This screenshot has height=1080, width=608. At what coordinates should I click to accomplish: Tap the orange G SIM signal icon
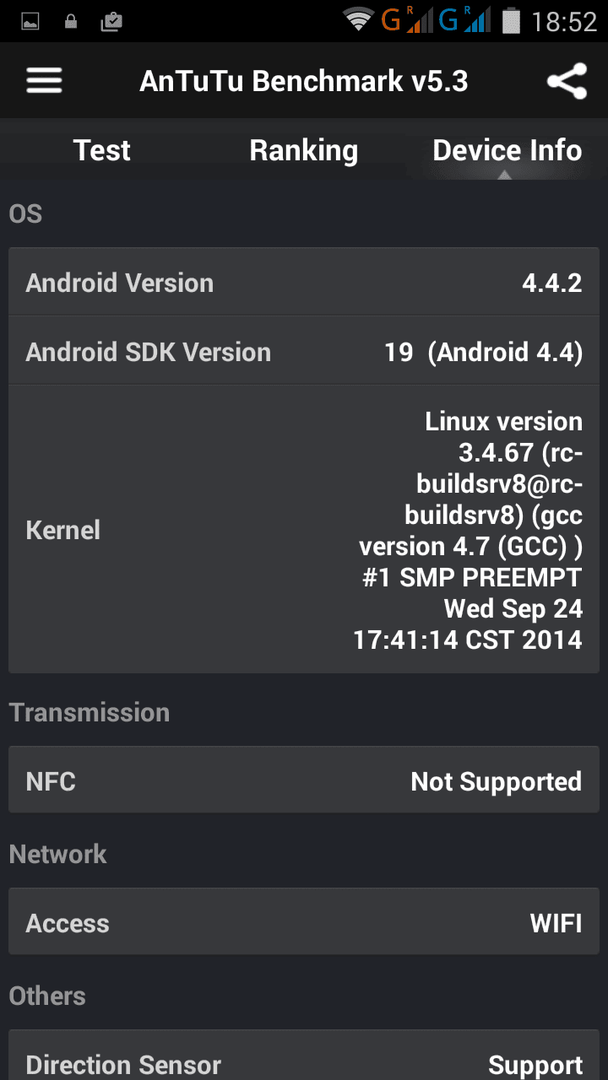(x=408, y=21)
